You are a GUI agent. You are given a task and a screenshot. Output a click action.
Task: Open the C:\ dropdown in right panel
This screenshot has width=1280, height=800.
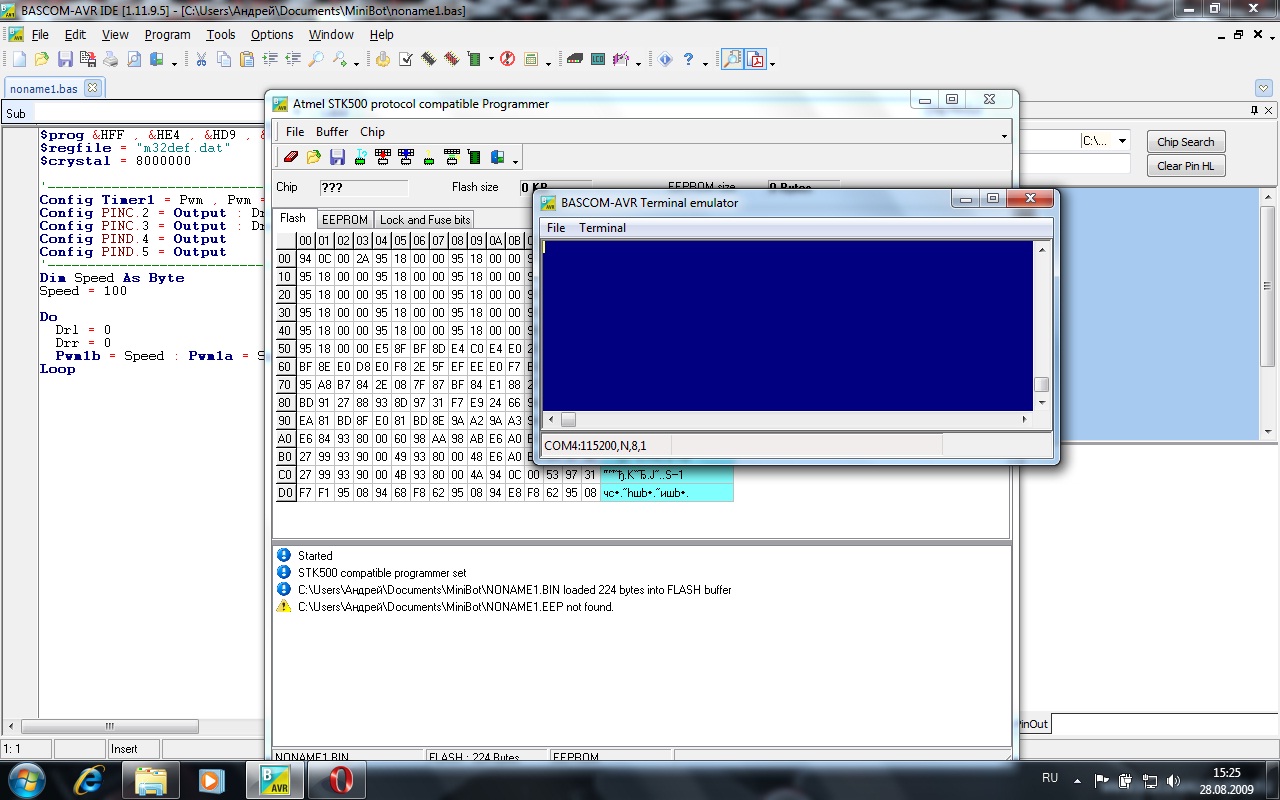(1122, 141)
